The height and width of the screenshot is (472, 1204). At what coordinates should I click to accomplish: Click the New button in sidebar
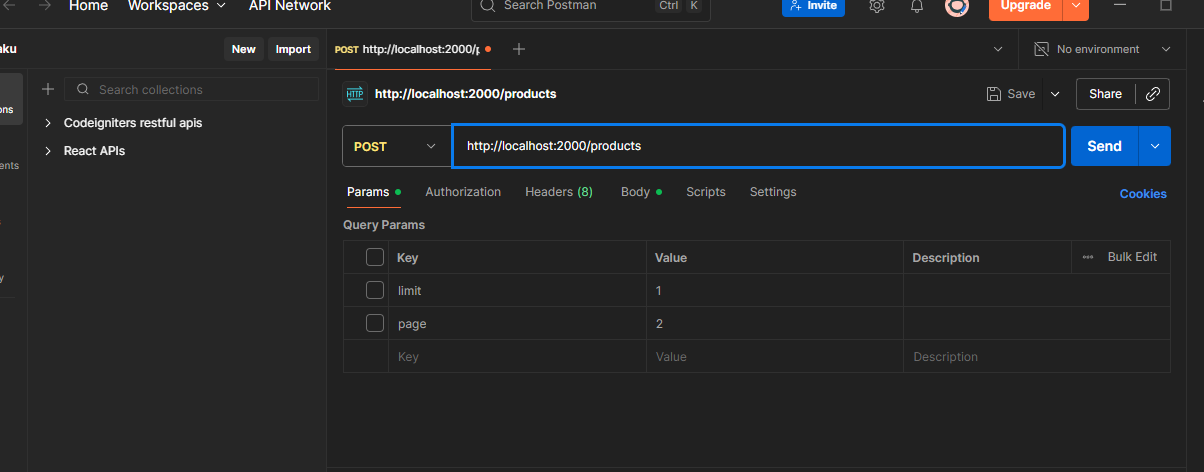pyautogui.click(x=244, y=49)
